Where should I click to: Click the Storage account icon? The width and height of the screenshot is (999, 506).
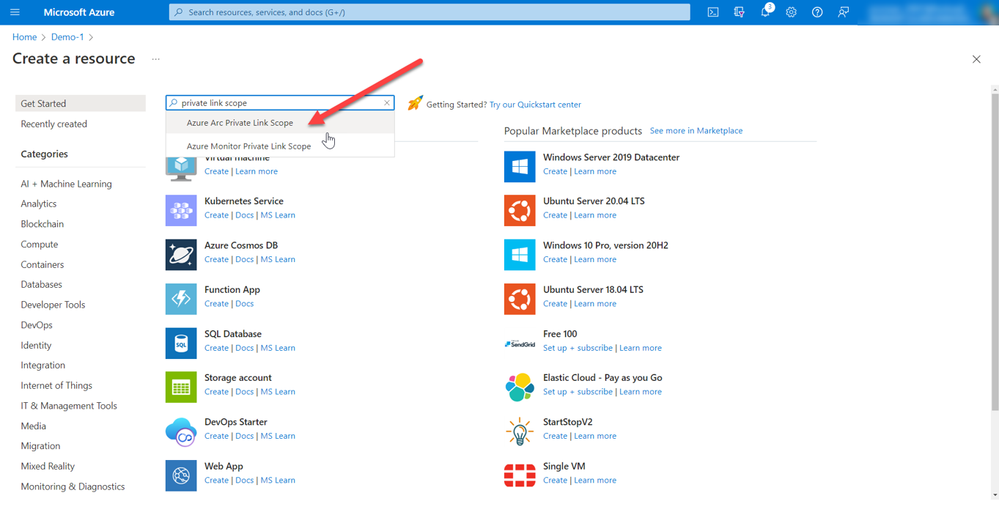point(181,387)
